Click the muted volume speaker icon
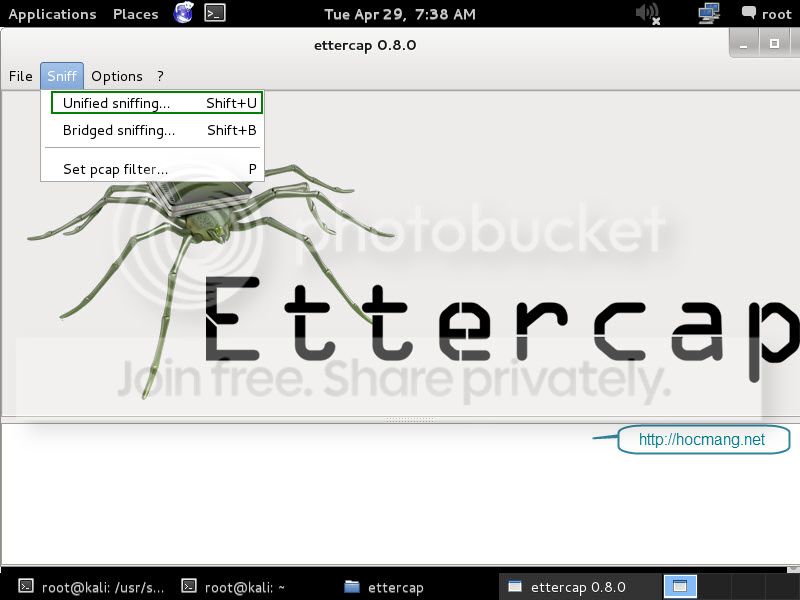800x600 pixels. 648,13
